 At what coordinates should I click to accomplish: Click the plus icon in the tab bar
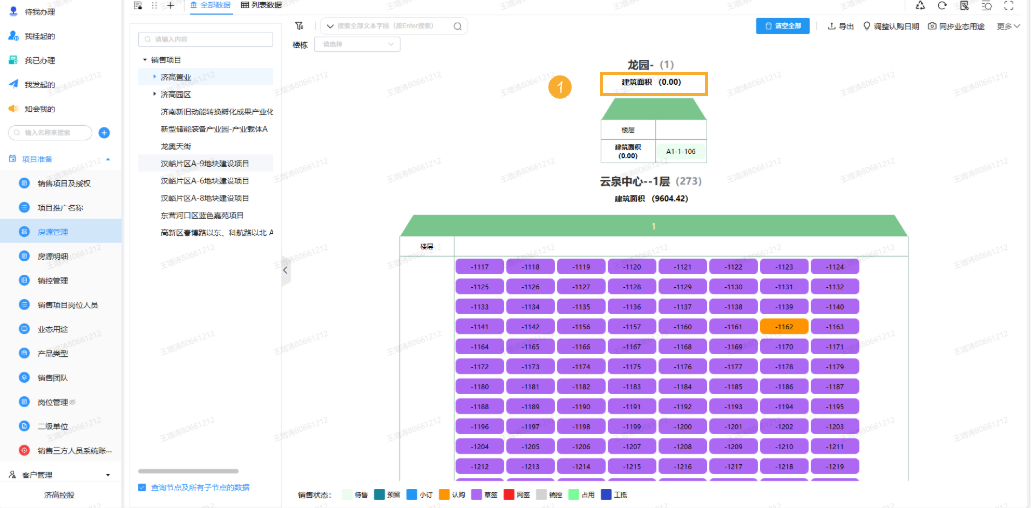tap(171, 5)
